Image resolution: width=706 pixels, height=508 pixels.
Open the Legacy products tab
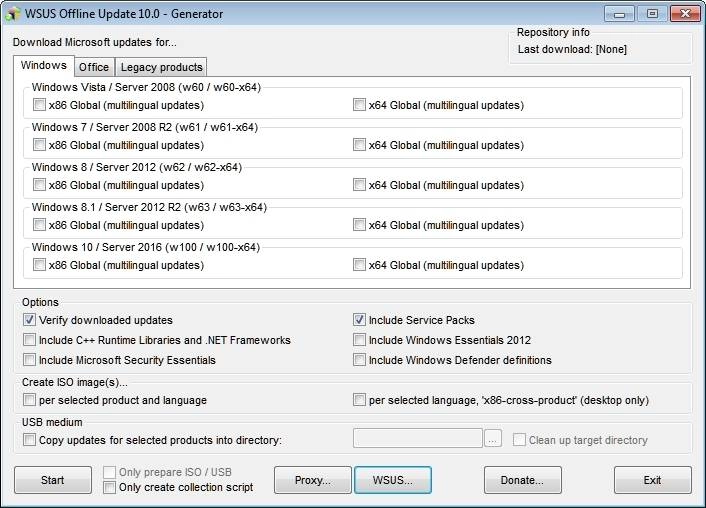(x=161, y=67)
